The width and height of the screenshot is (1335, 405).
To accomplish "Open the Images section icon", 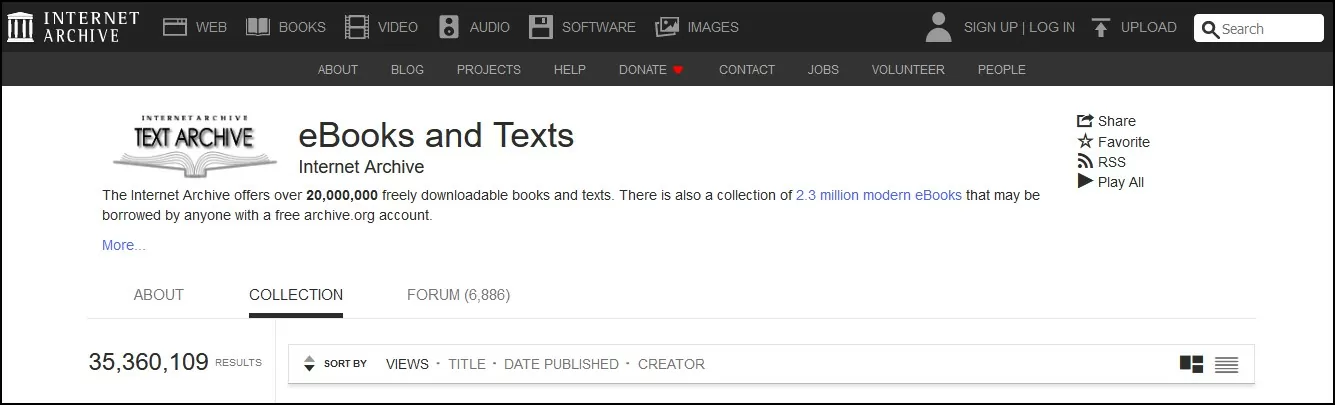I will click(667, 27).
